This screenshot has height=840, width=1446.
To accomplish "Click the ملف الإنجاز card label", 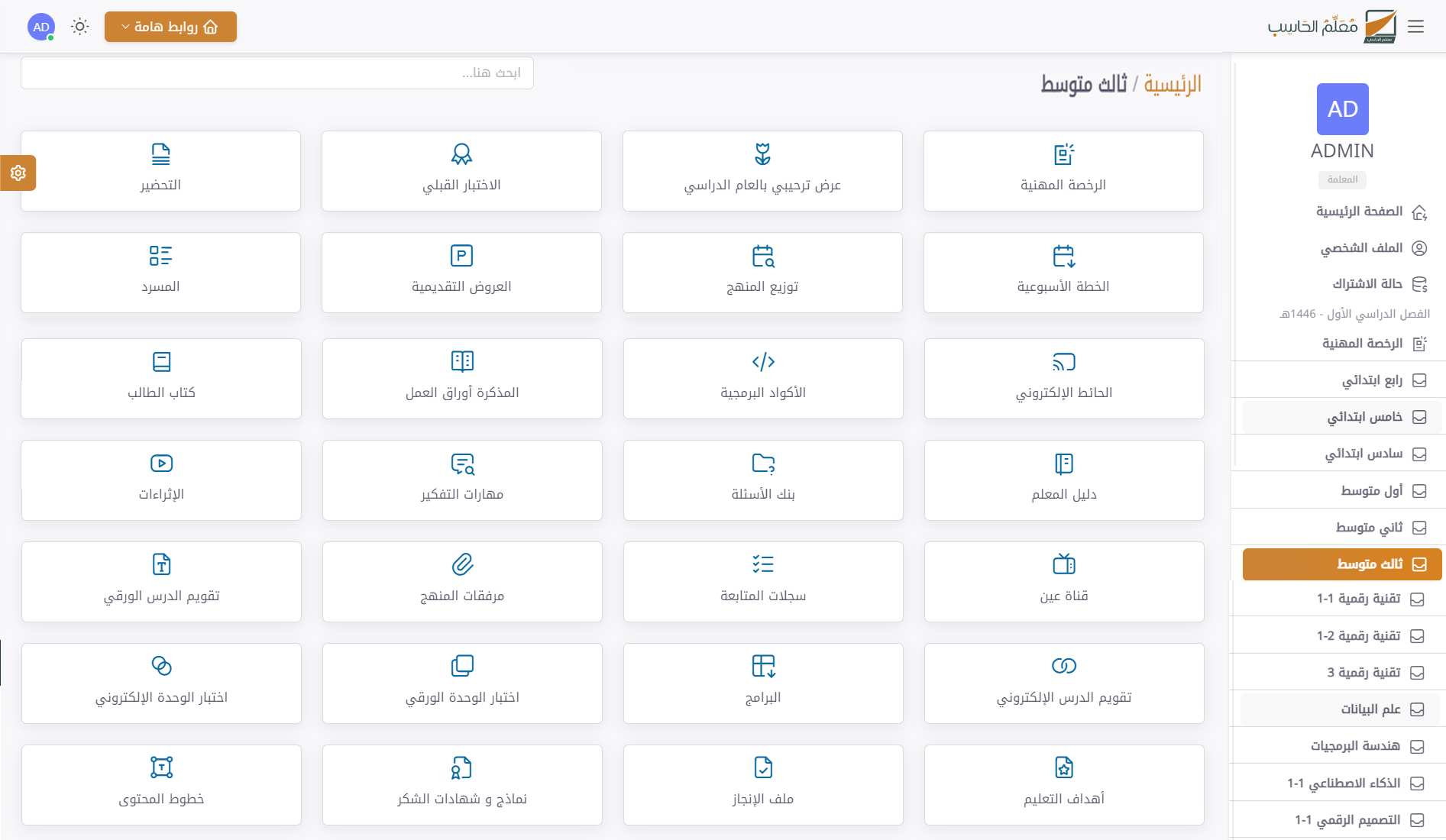I will pos(763,799).
